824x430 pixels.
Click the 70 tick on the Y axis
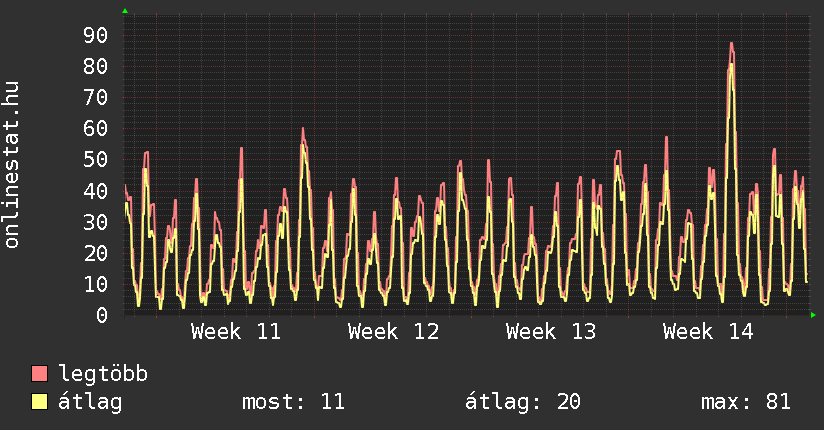[95, 97]
